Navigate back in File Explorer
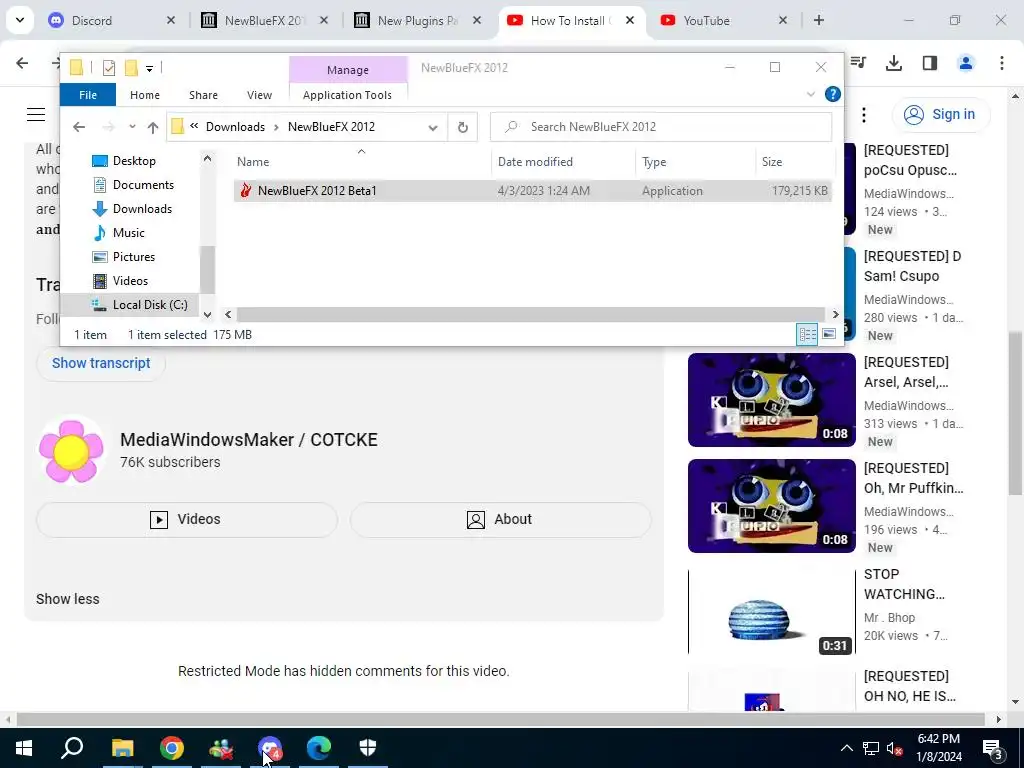Screen dimensions: 1024x768 click(79, 127)
